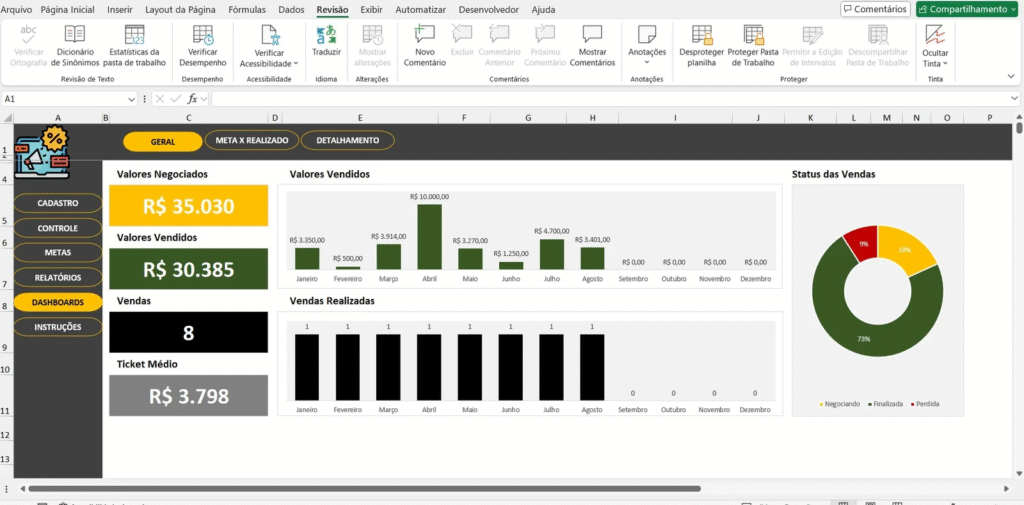Select the META X REALIZADO dashboard button
The width and height of the screenshot is (1024, 505).
point(251,141)
